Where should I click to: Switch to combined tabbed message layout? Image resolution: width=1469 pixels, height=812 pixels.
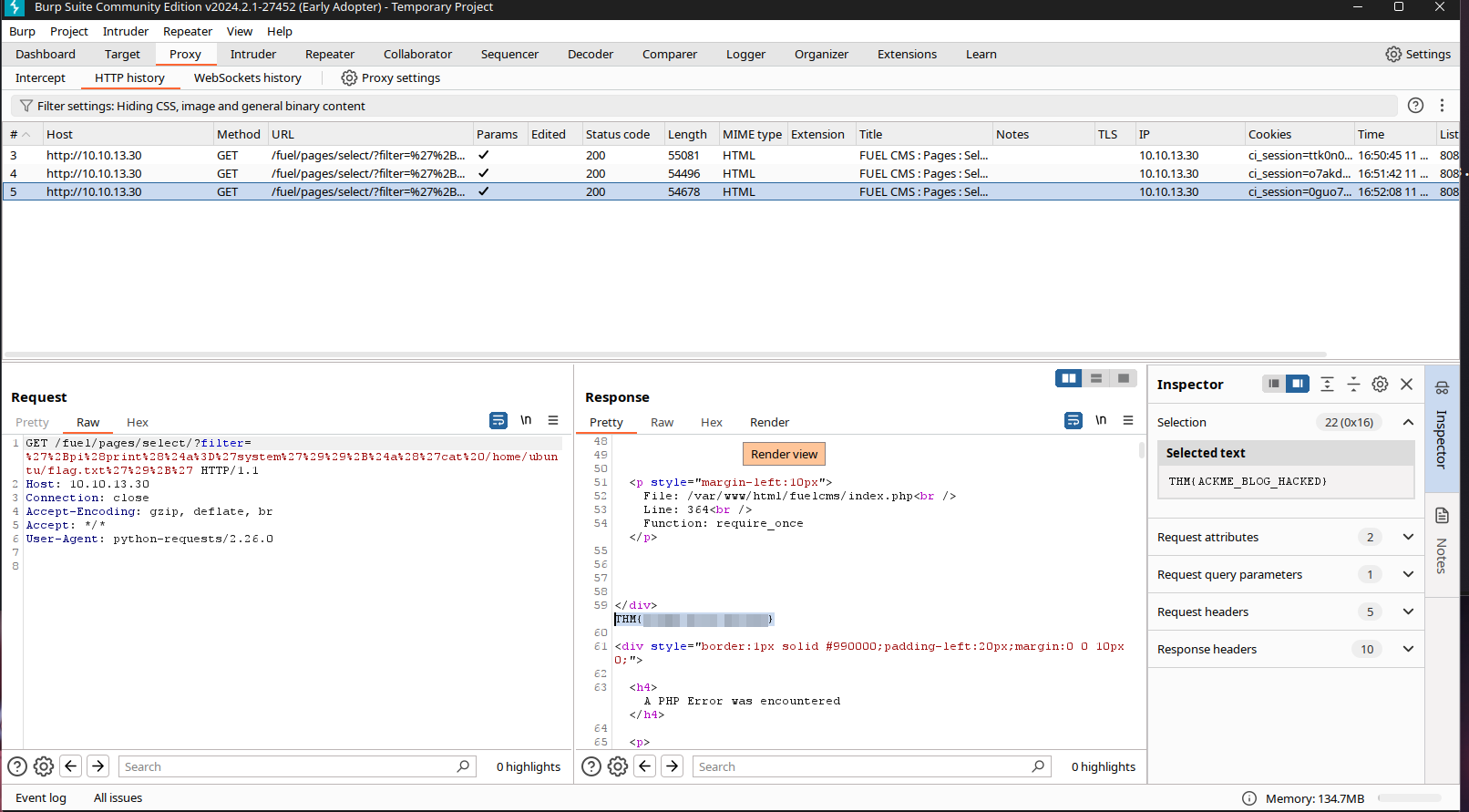1124,378
